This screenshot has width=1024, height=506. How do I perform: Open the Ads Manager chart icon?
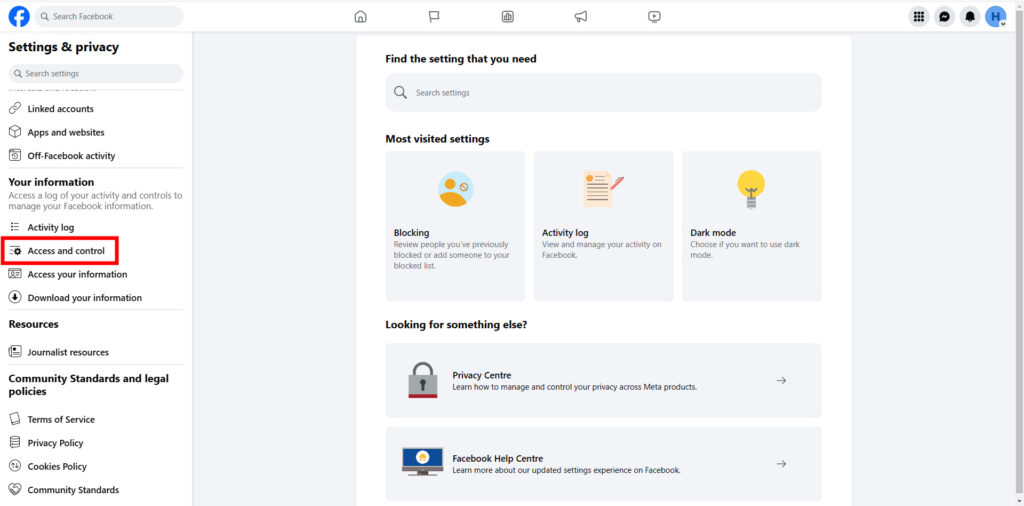[x=507, y=17]
